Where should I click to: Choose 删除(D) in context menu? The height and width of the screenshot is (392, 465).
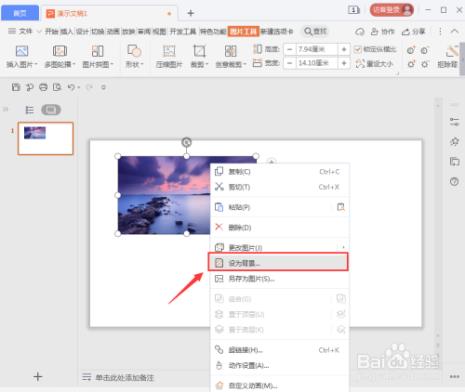click(x=279, y=228)
